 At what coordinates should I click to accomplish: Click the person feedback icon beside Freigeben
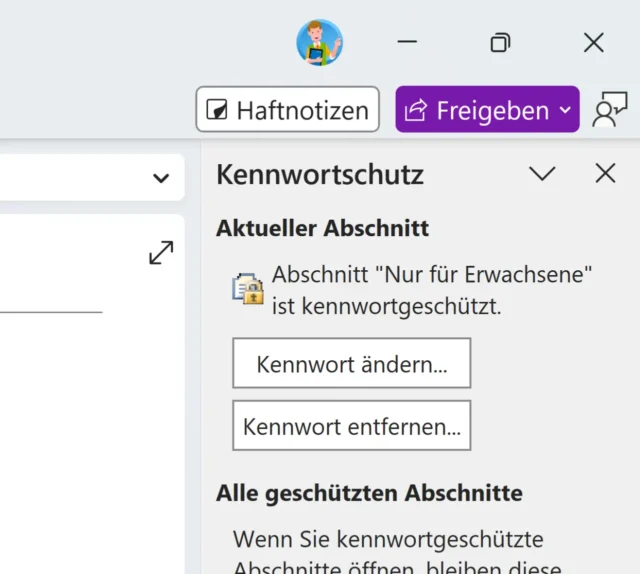(610, 110)
